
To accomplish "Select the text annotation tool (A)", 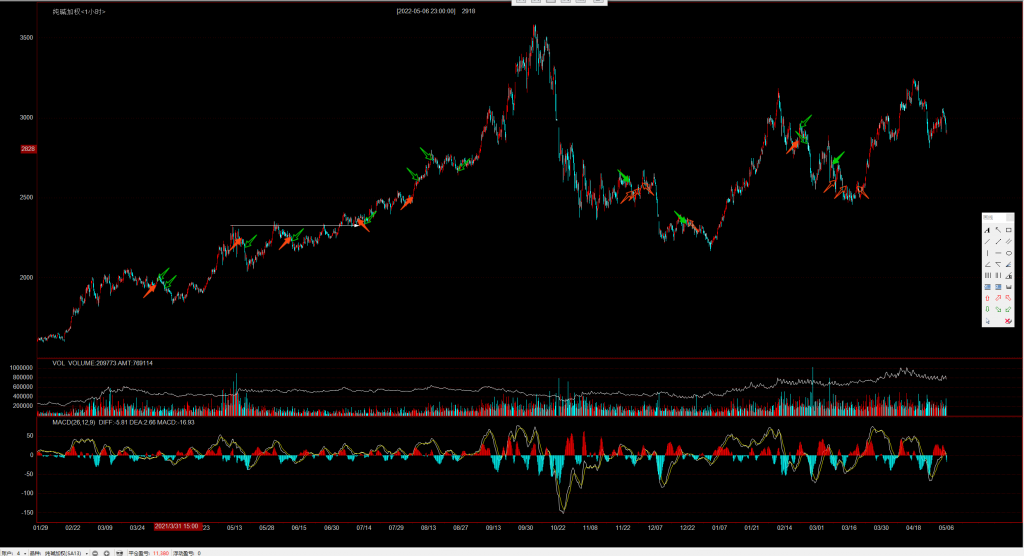I will click(987, 230).
